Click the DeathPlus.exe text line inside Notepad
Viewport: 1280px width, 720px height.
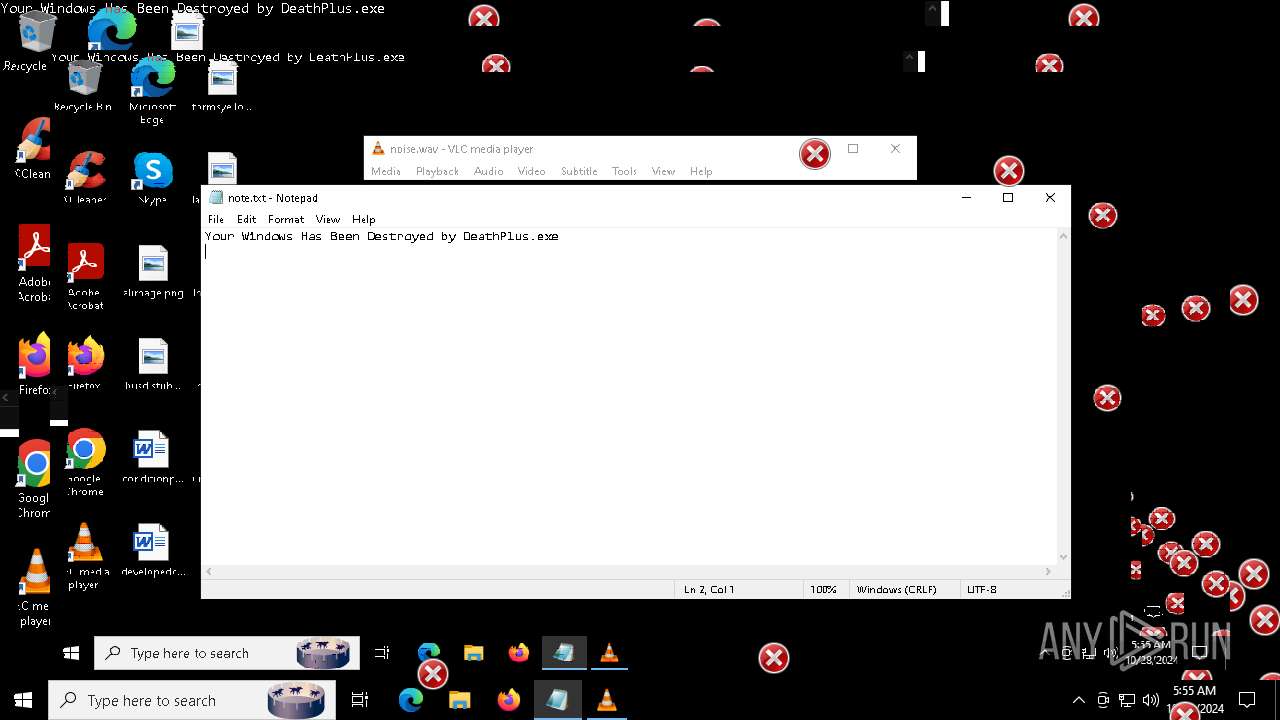point(382,237)
